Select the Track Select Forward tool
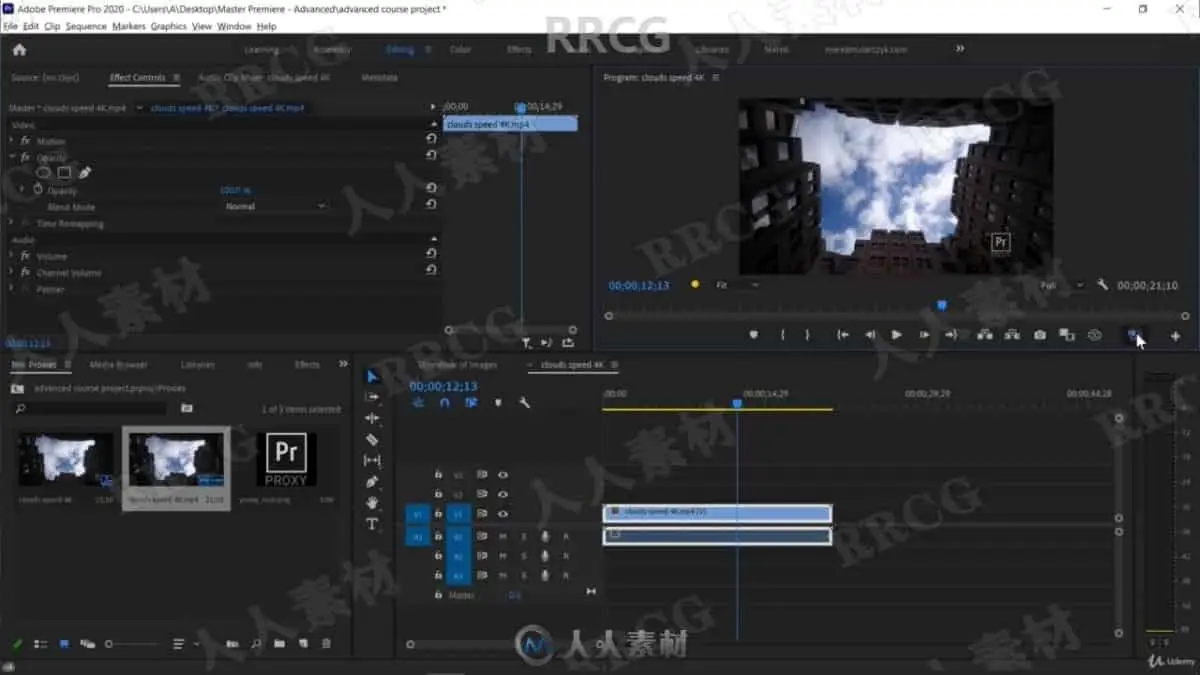Viewport: 1200px width, 675px height. (x=372, y=397)
